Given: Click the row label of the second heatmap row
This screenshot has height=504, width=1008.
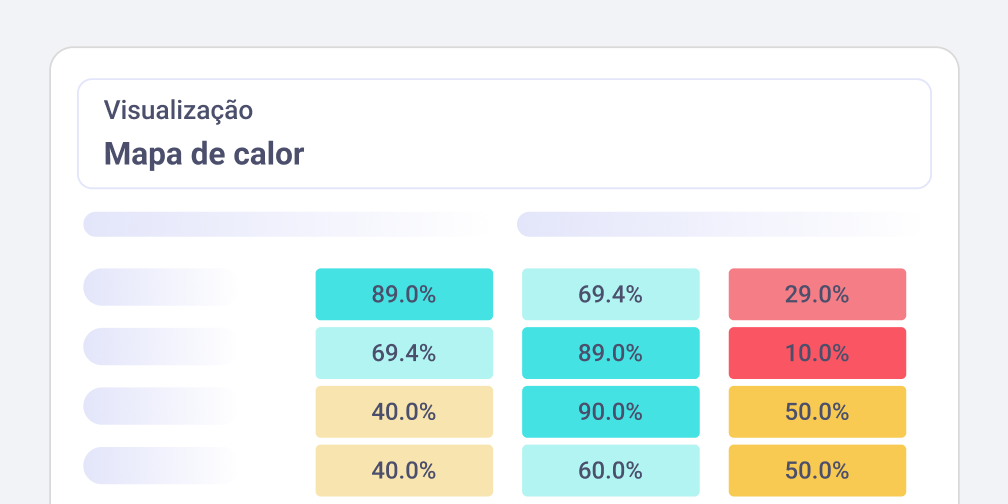Looking at the screenshot, I should [x=160, y=346].
